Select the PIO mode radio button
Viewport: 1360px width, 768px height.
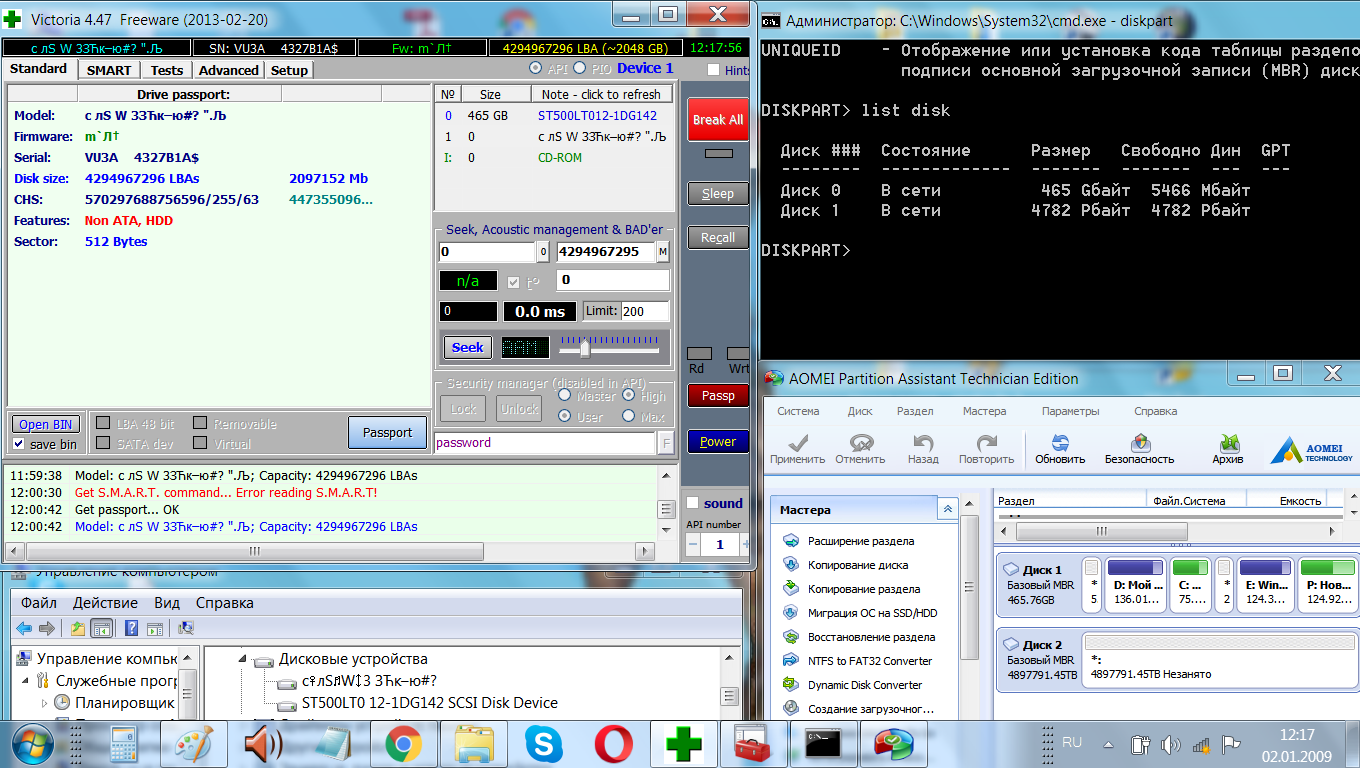(580, 69)
